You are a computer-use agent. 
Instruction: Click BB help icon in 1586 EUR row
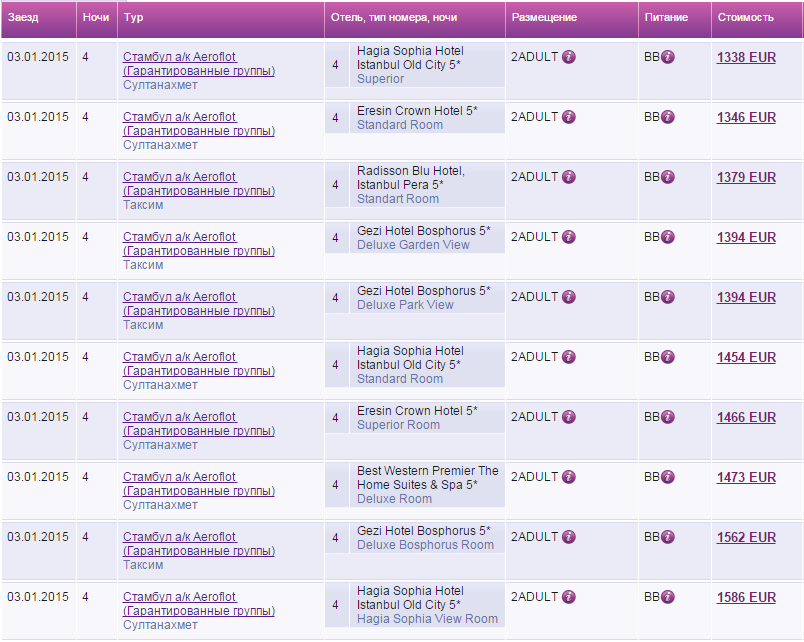click(x=668, y=597)
